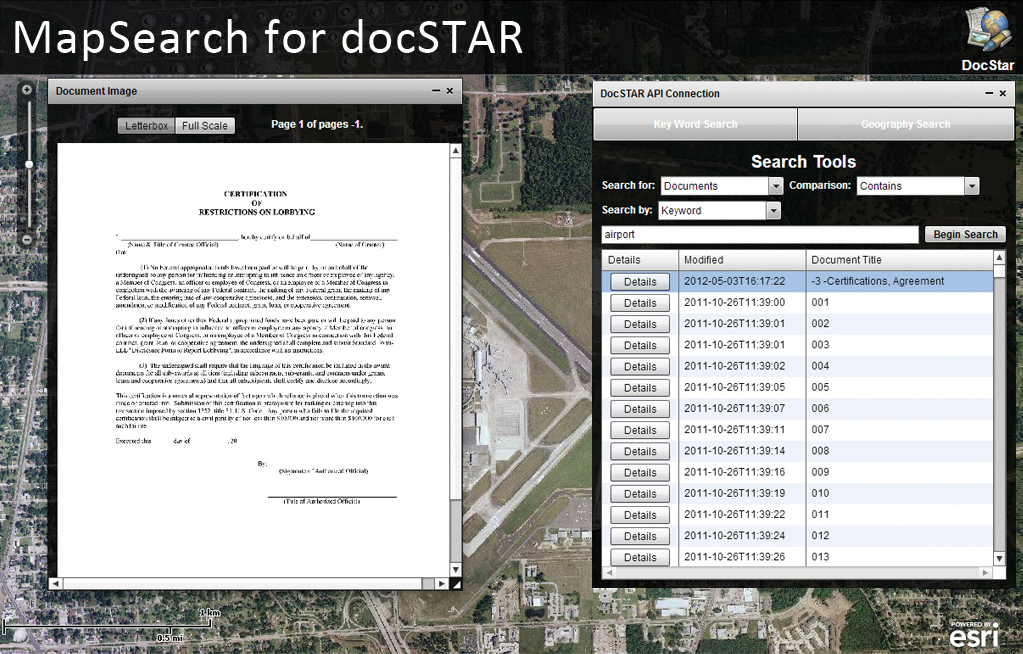Open Details for document 010

tap(640, 494)
